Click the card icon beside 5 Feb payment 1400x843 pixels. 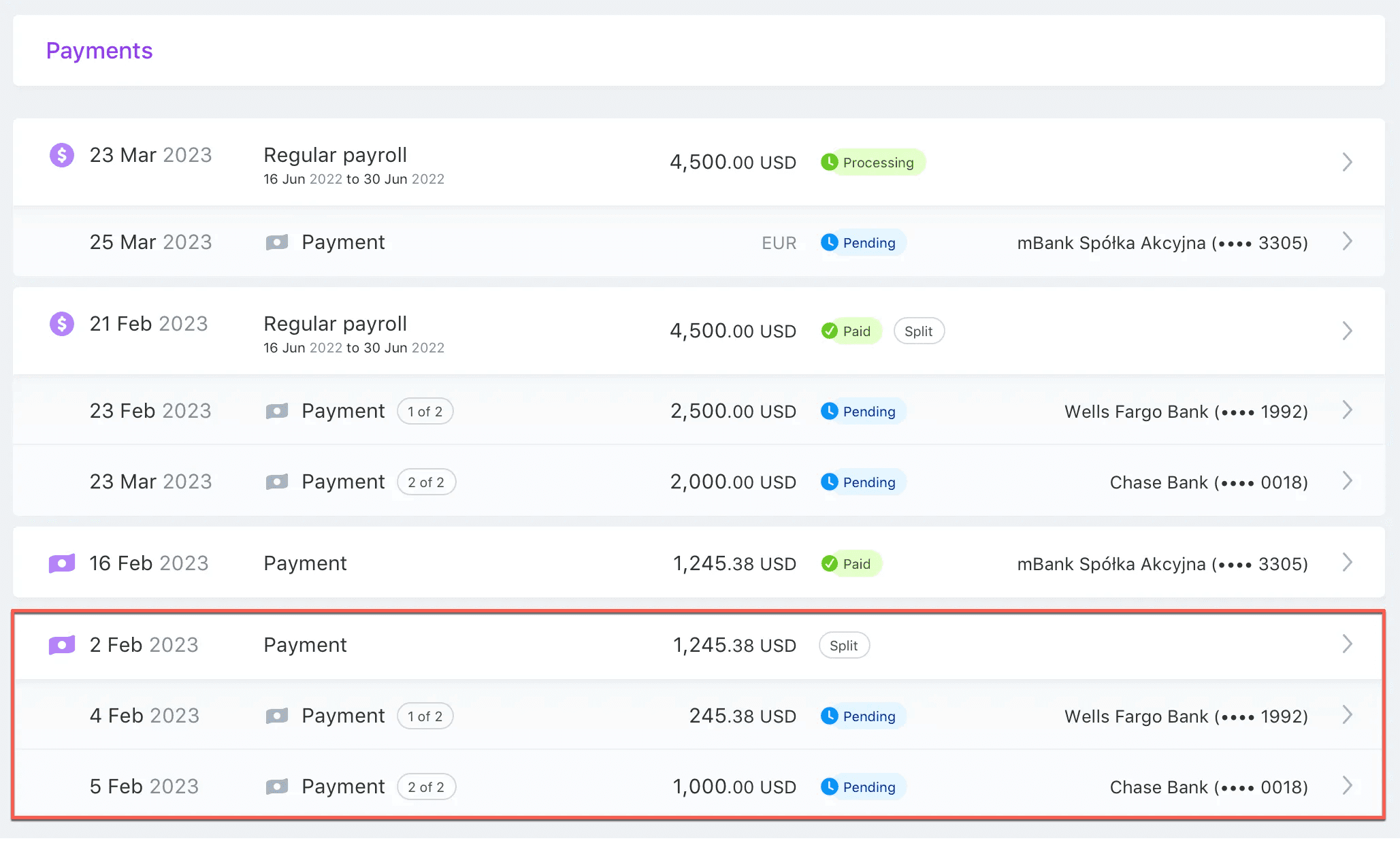click(x=276, y=787)
